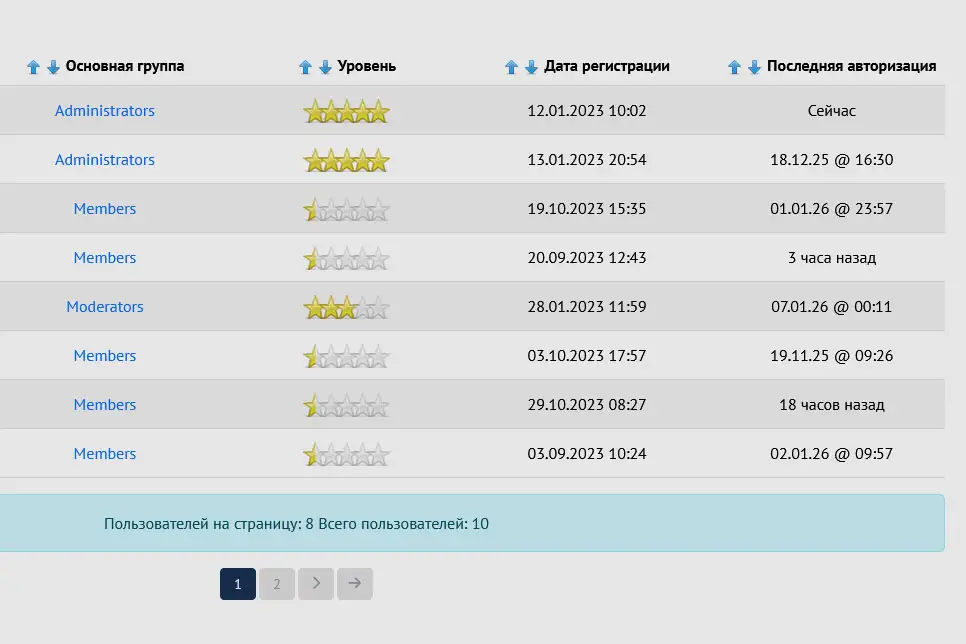Select page 2 of the user list
This screenshot has width=966, height=644.
click(277, 583)
